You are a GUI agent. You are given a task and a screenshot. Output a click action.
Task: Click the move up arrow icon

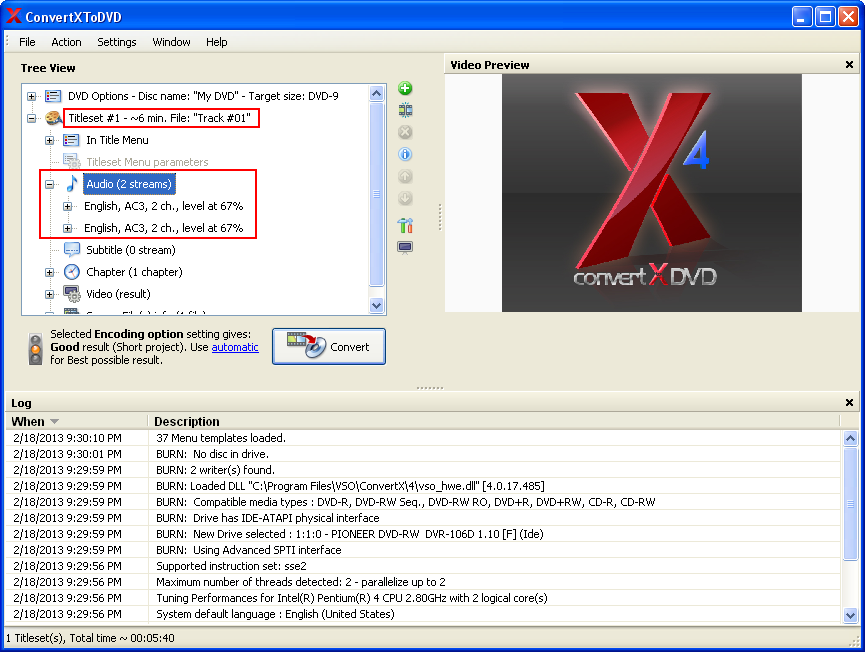[x=405, y=177]
